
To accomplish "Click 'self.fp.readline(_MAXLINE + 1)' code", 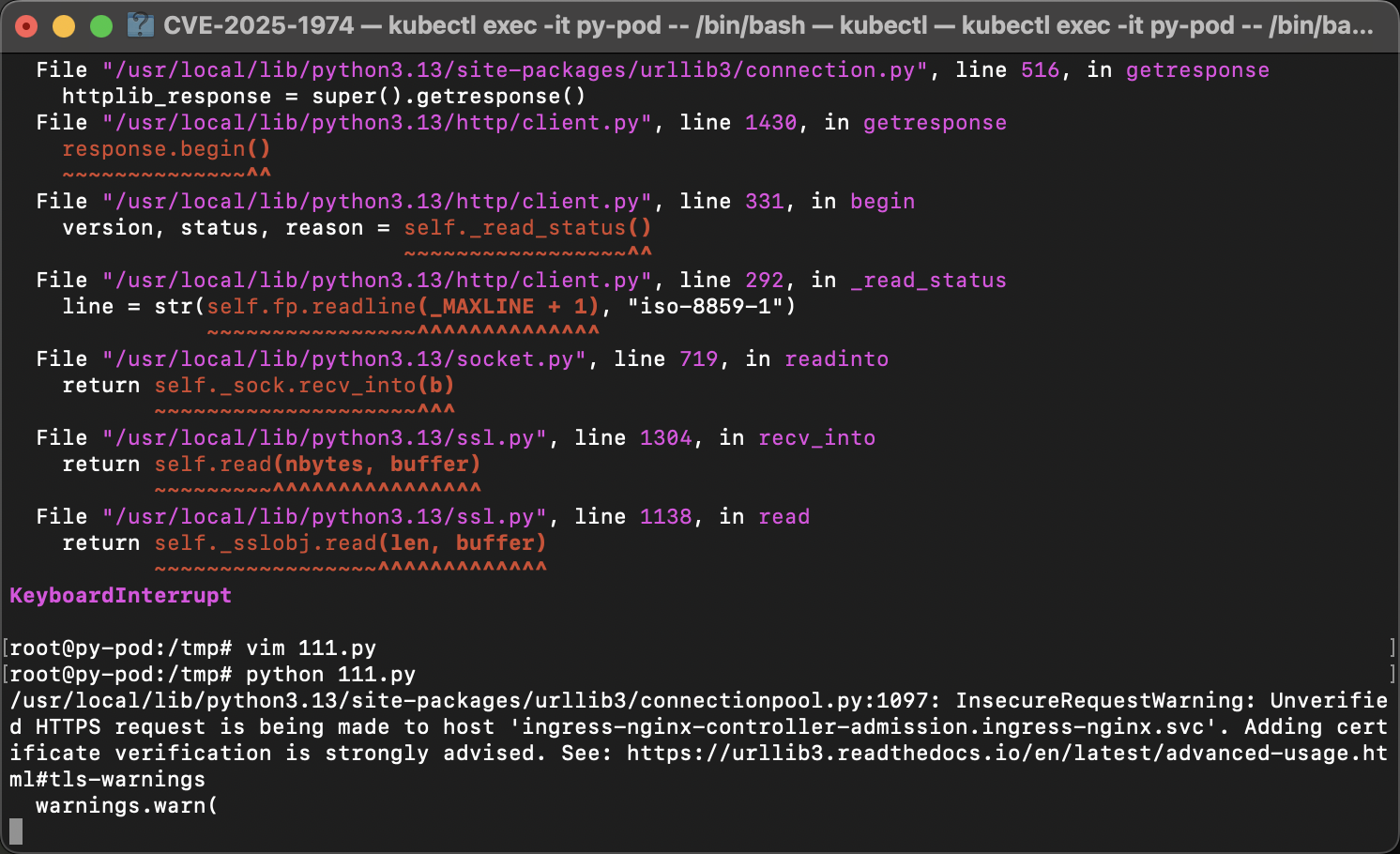I will (403, 306).
